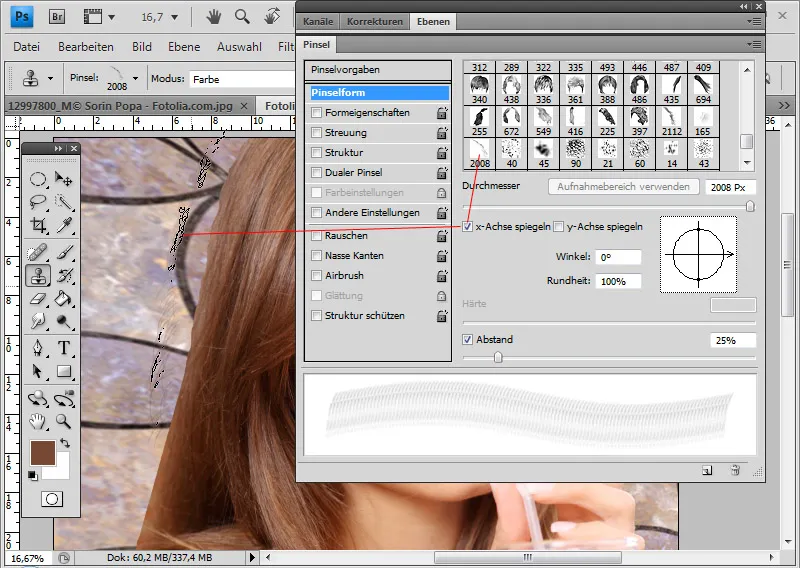Select the Magic Wand tool
Image resolution: width=800 pixels, height=568 pixels.
[x=64, y=202]
